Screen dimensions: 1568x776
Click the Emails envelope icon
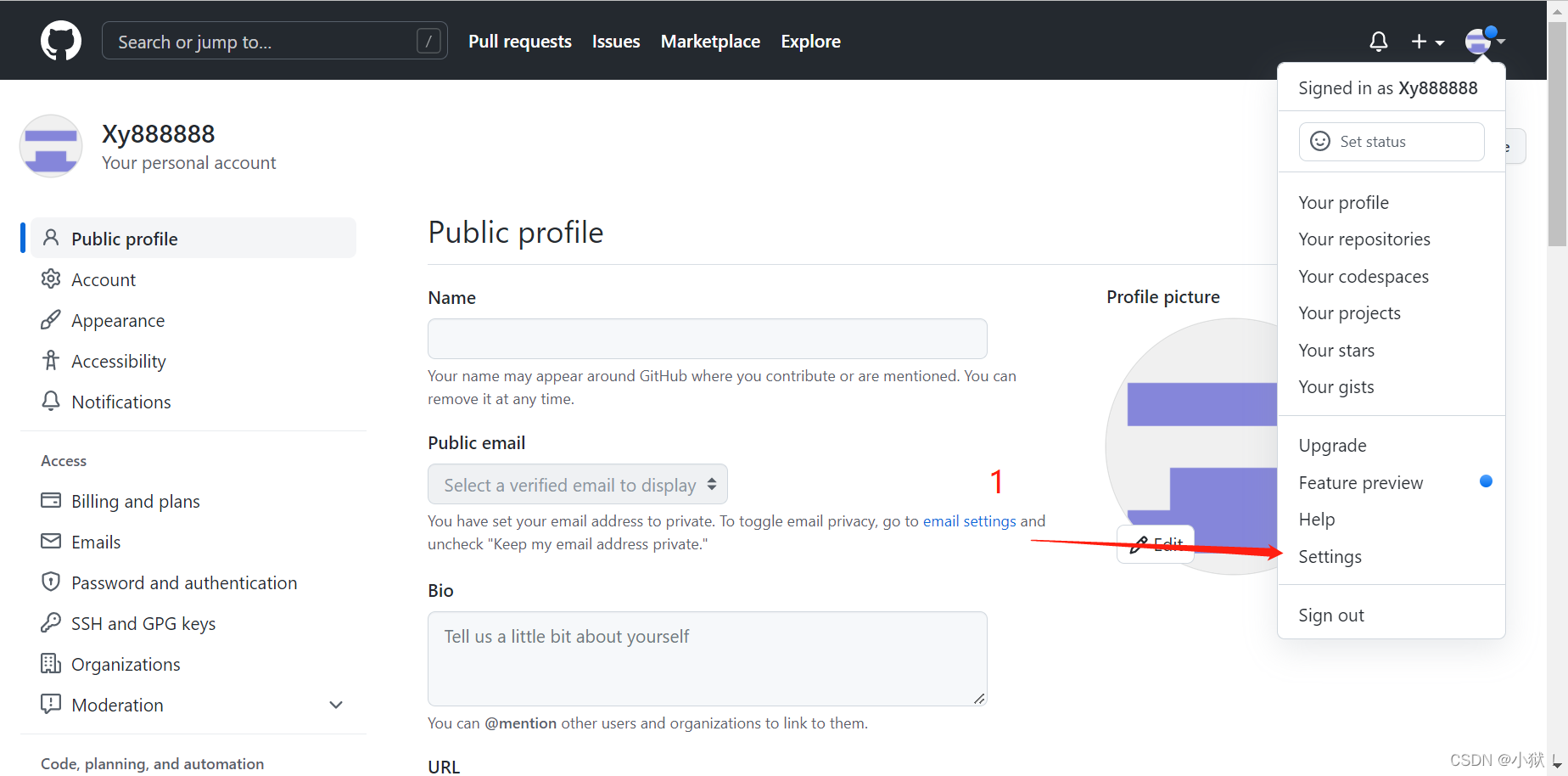pos(51,541)
